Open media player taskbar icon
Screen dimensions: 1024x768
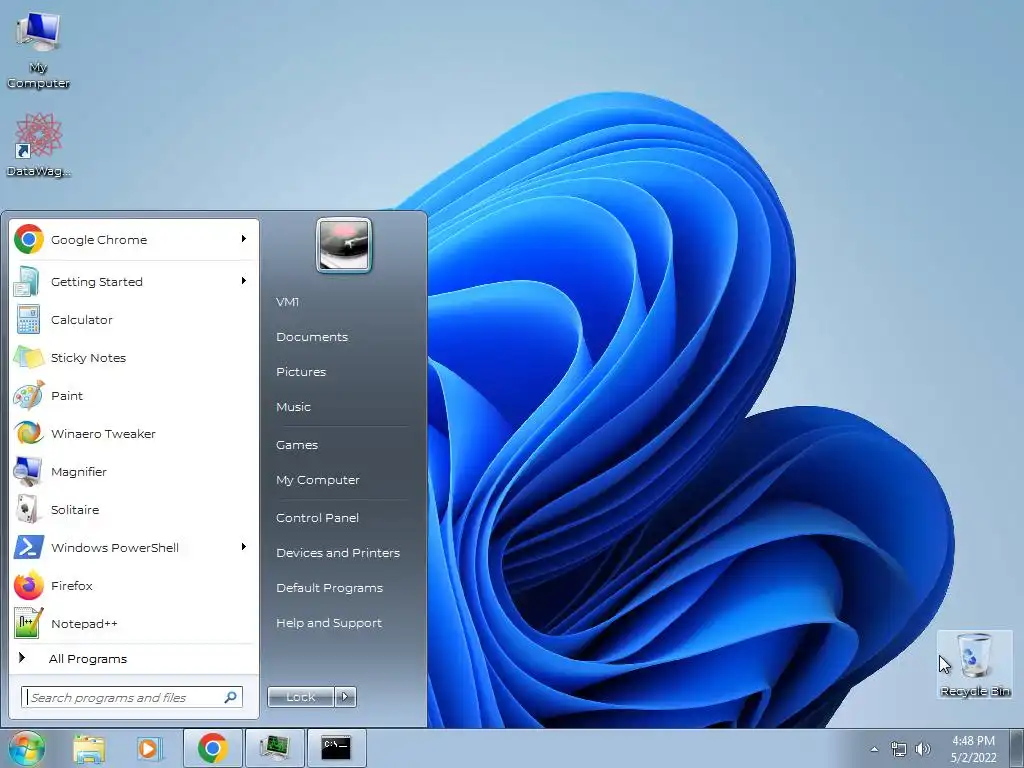point(149,748)
